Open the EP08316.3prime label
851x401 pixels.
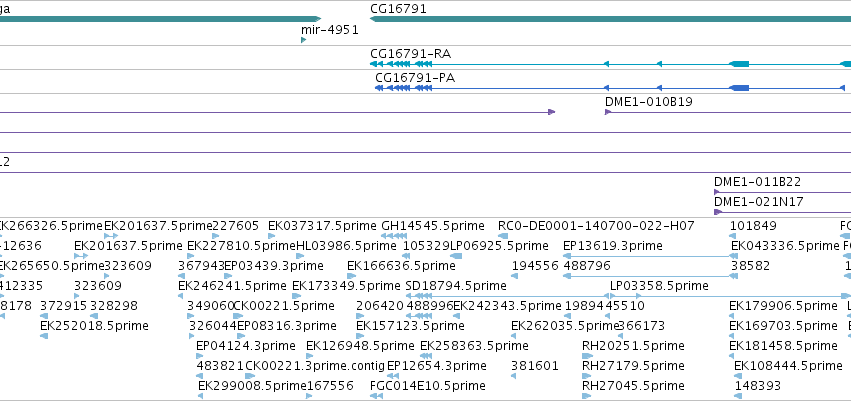pyautogui.click(x=287, y=326)
